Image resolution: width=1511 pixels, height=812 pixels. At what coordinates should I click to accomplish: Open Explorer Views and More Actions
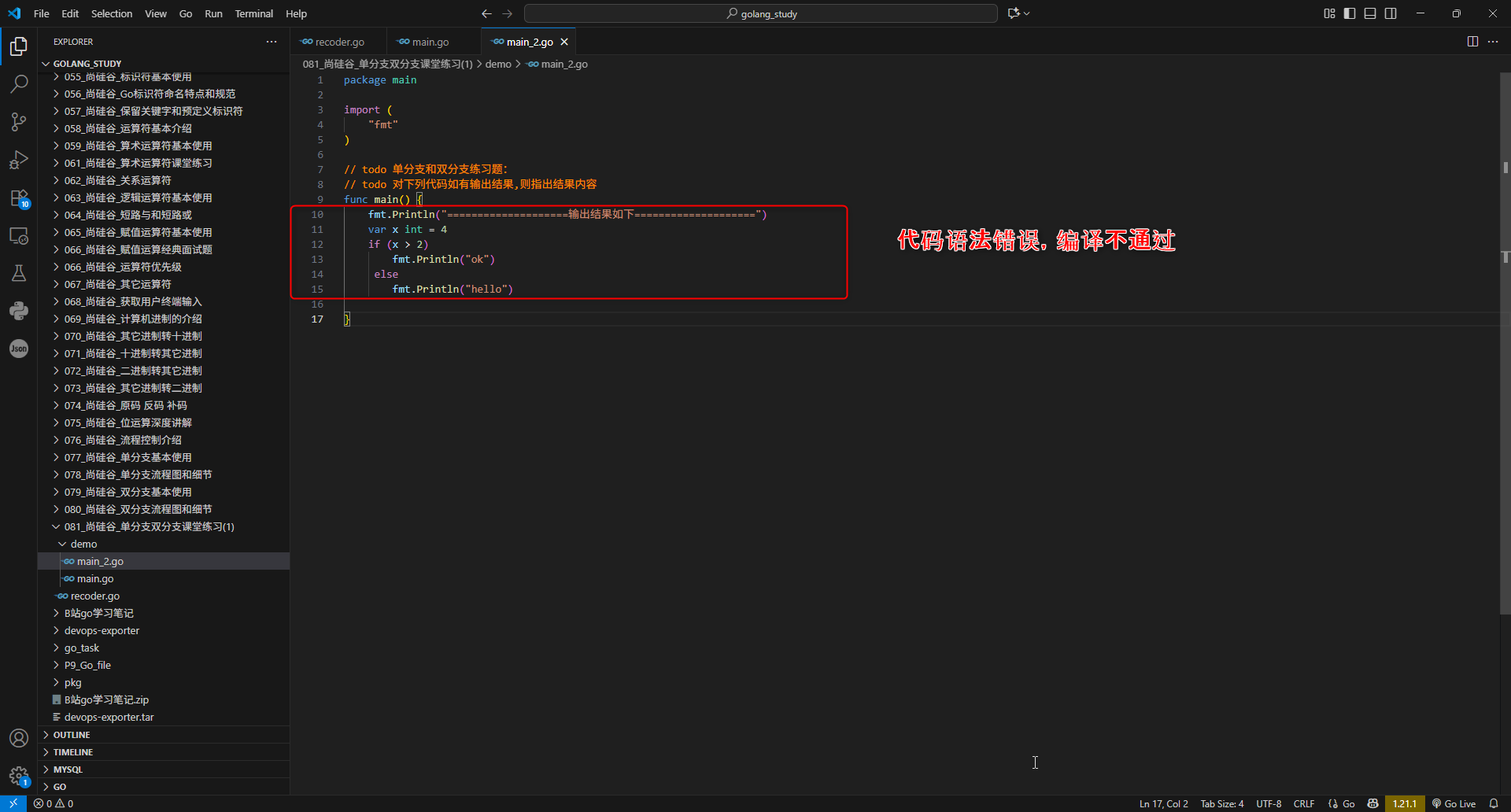click(x=272, y=42)
